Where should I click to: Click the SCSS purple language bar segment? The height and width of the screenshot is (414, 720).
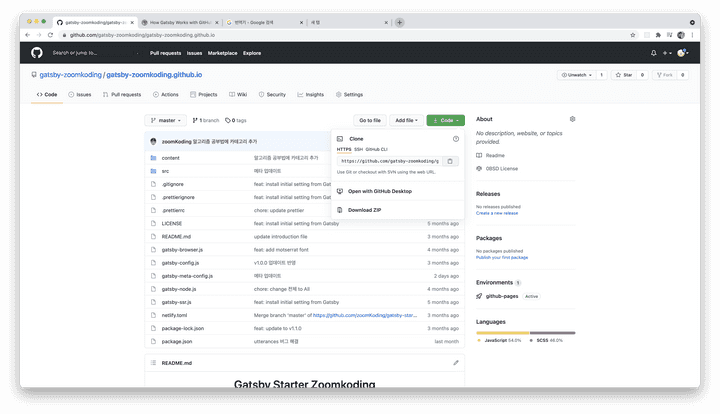coord(552,333)
